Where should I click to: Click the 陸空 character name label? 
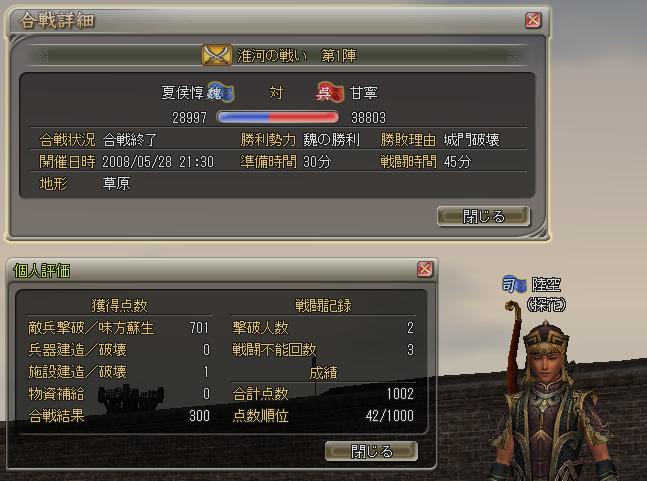click(546, 285)
